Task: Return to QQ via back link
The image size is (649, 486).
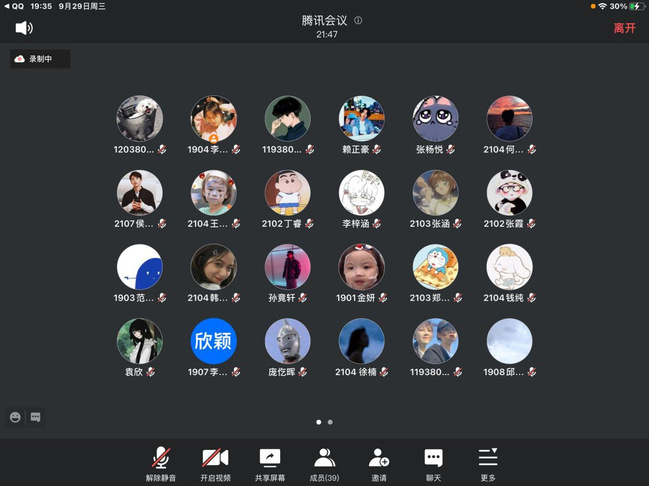Action: 14,6
